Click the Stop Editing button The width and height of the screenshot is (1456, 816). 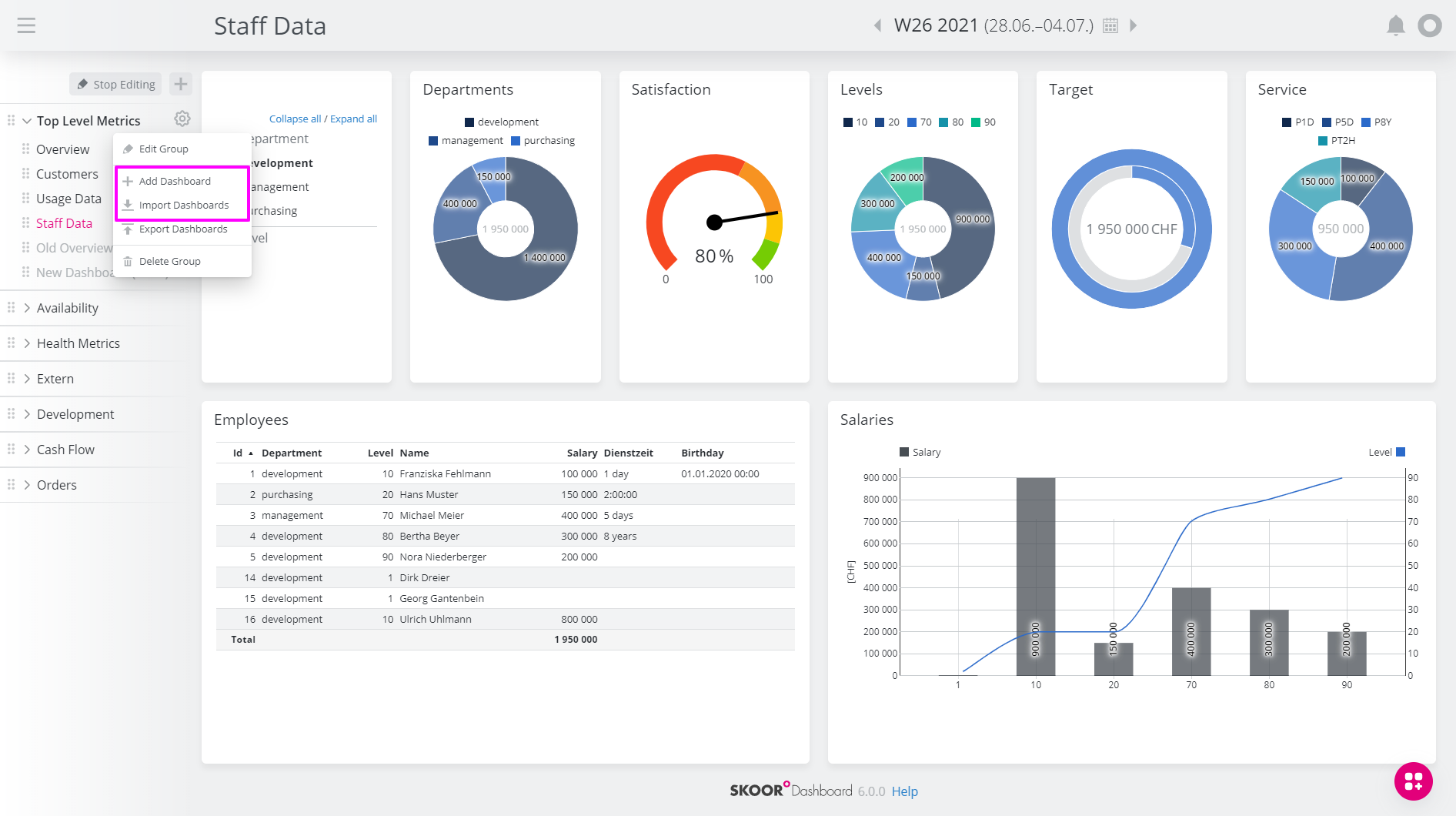pos(116,84)
